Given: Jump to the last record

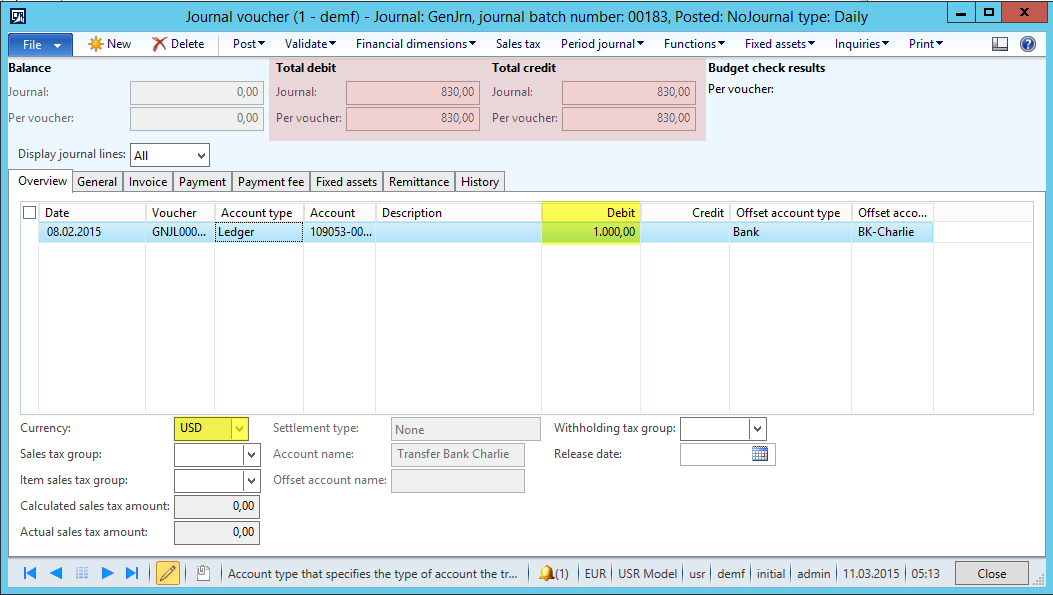Looking at the screenshot, I should tap(132, 573).
